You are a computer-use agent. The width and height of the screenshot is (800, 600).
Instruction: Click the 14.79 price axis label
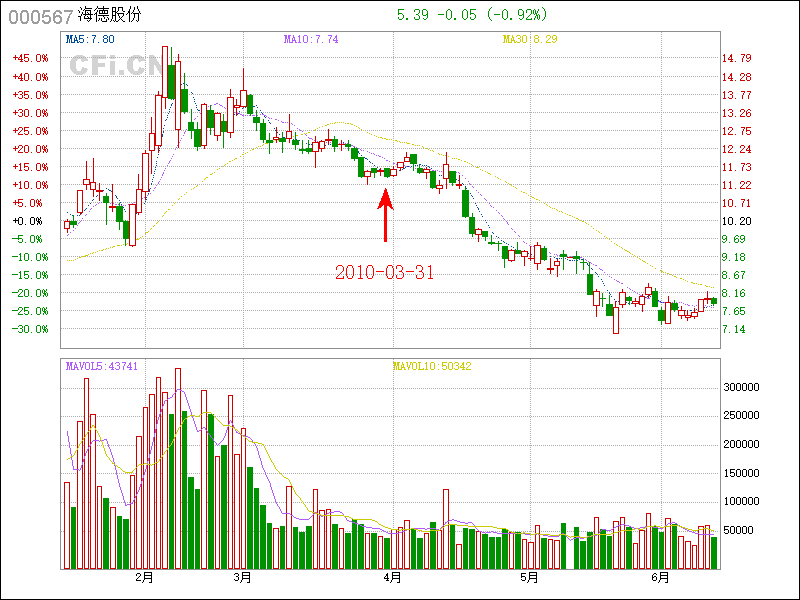[x=736, y=58]
